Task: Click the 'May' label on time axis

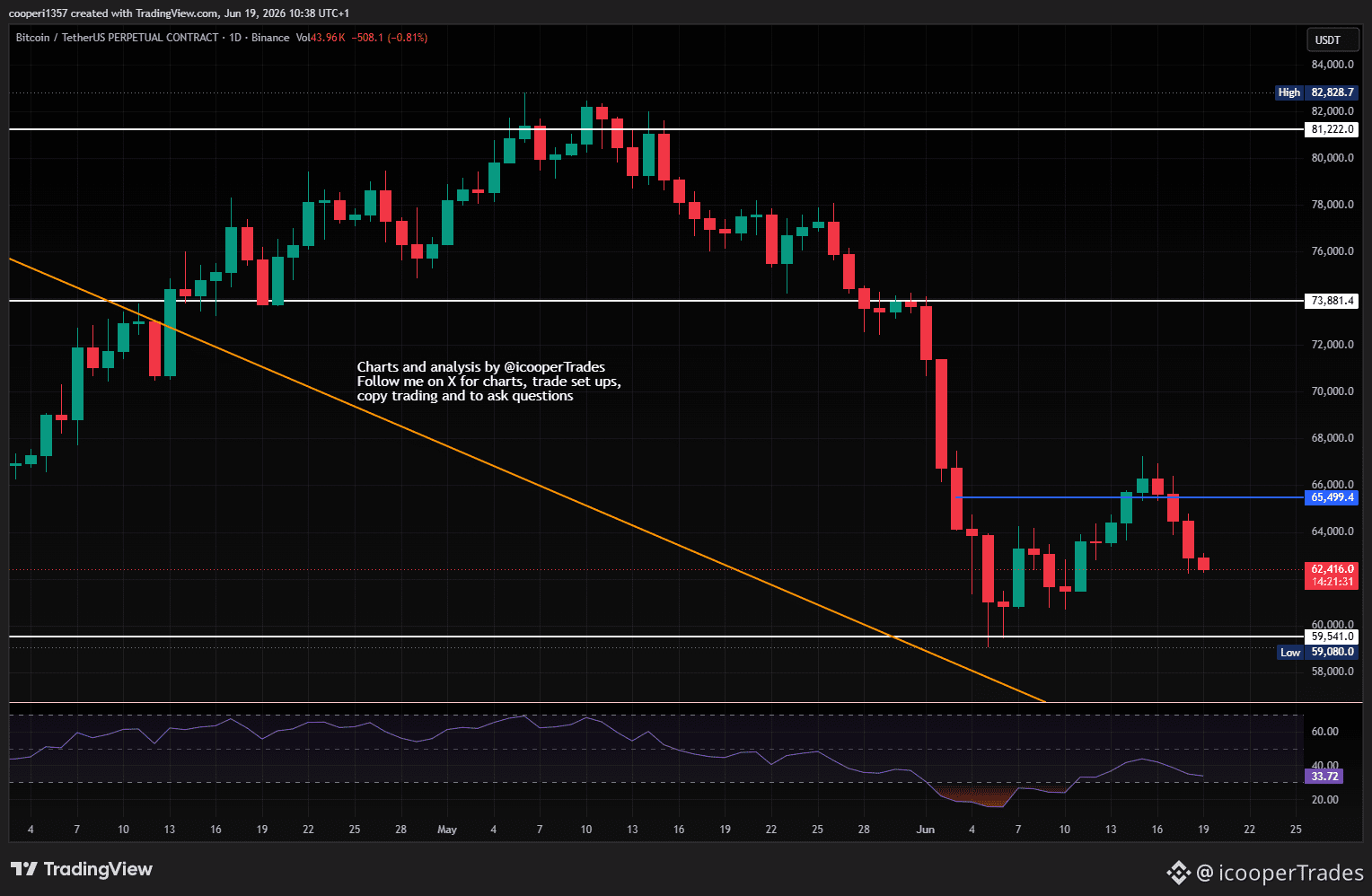Action: [447, 830]
